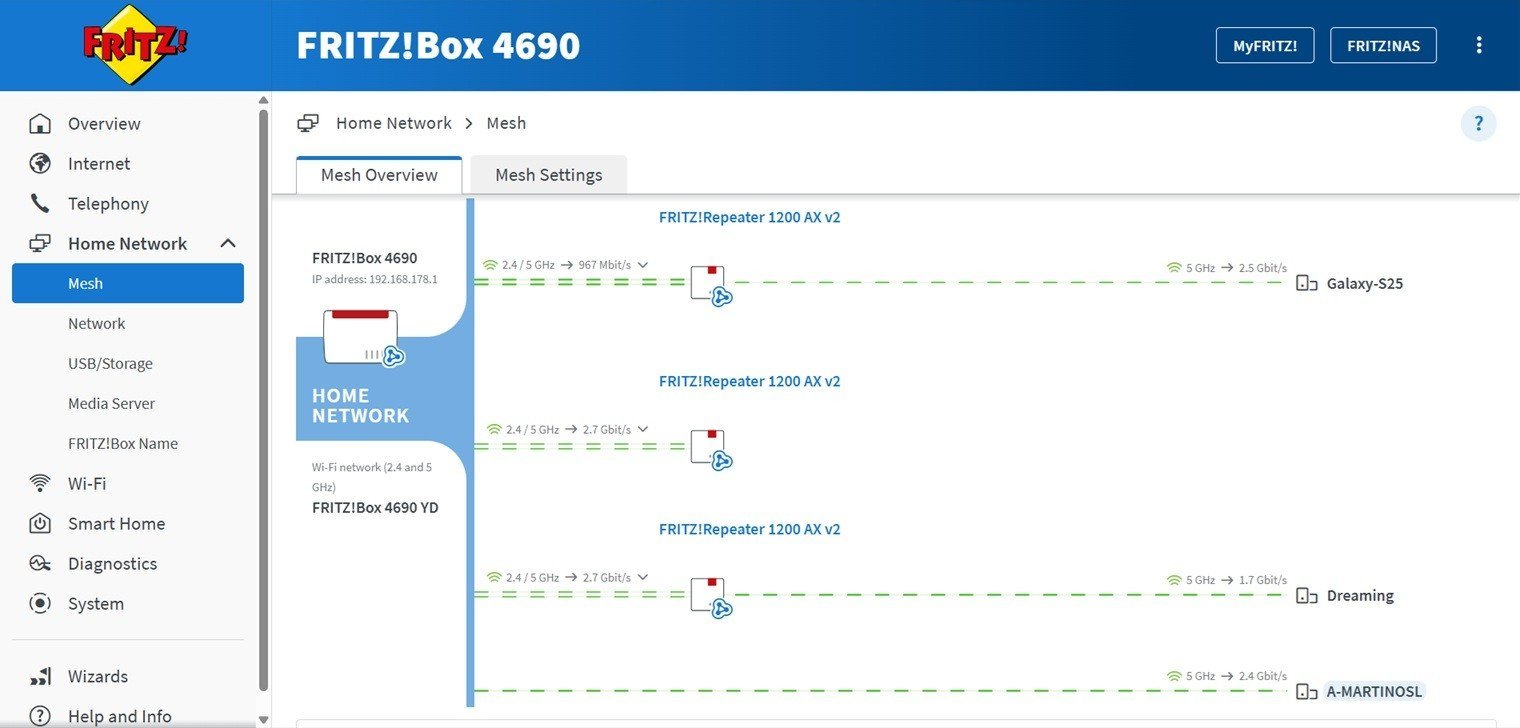The image size is (1520, 728).
Task: Click the breadcrumb Home Network device icon
Action: 308,123
